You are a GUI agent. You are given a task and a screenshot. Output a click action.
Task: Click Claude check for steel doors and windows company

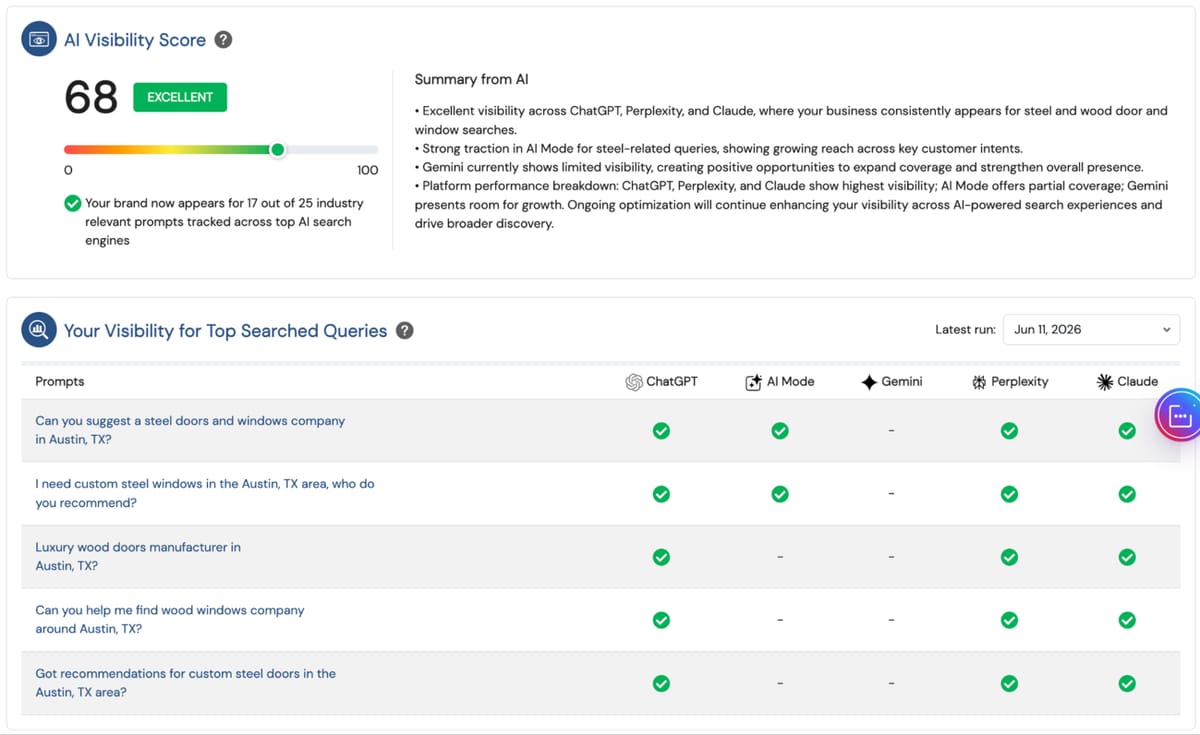pos(1127,431)
